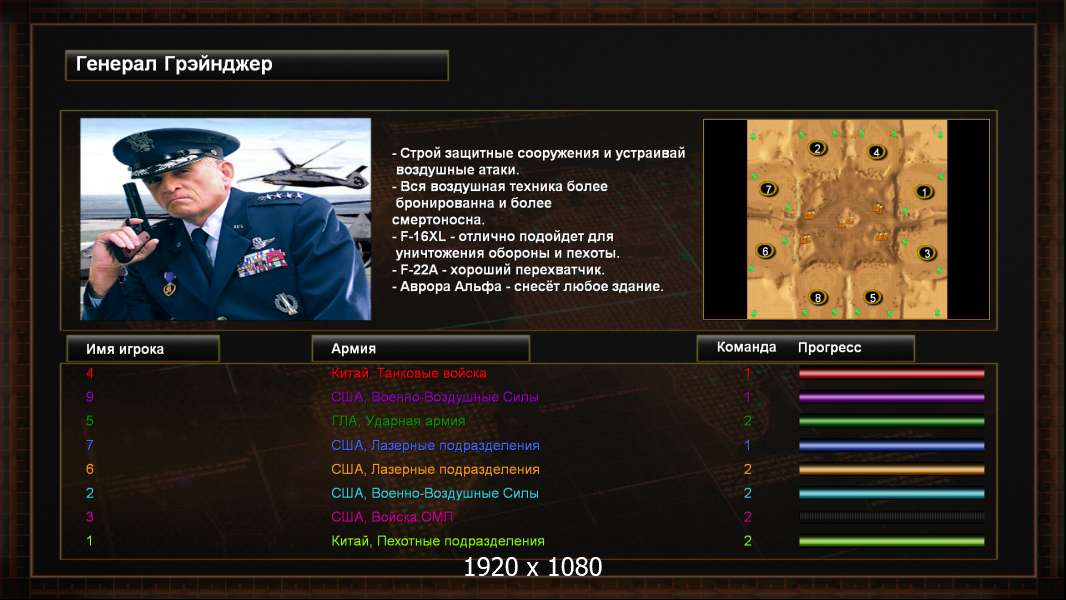The width and height of the screenshot is (1066, 600).
Task: Click army 'ГЛА, Ударная армия'
Action: point(398,421)
